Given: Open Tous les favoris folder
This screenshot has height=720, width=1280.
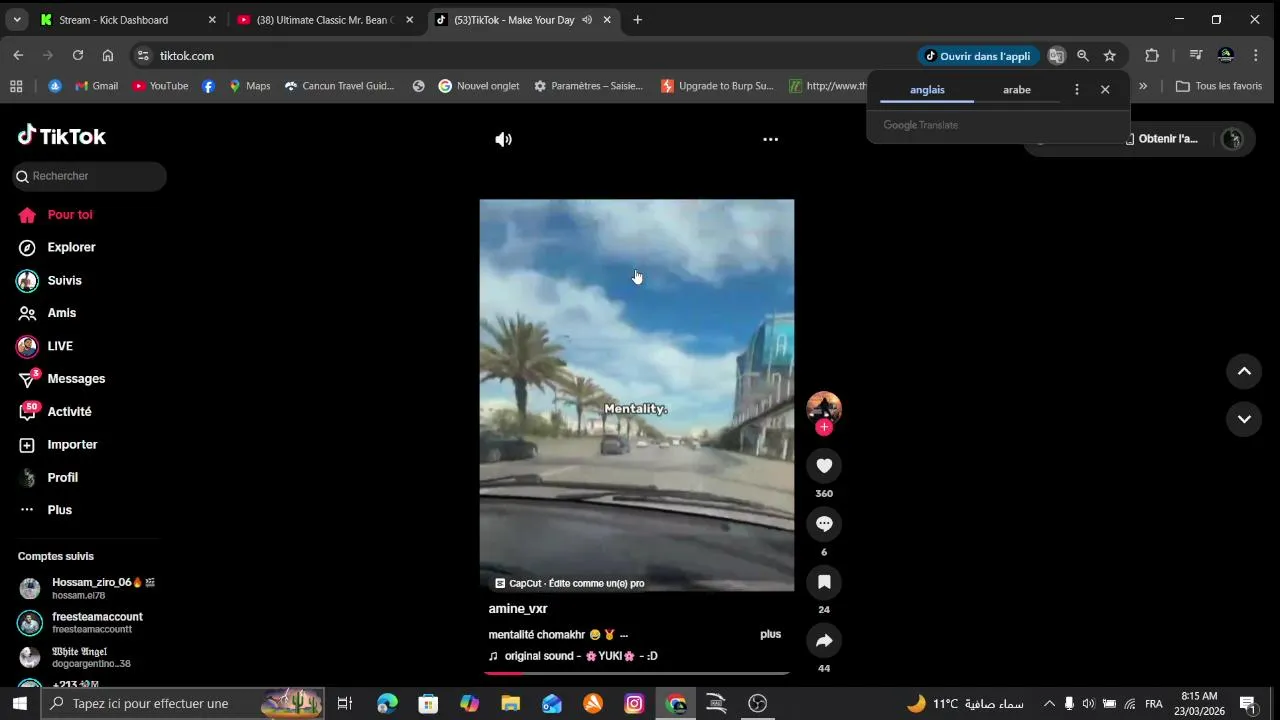Looking at the screenshot, I should (1218, 86).
